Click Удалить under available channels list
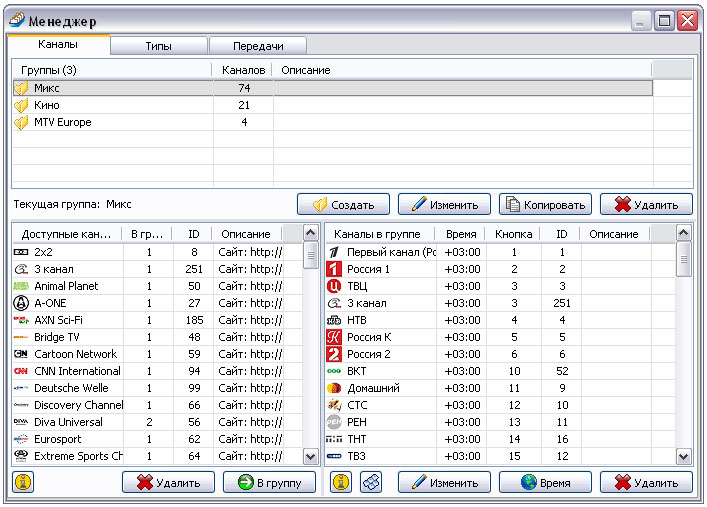 pyautogui.click(x=169, y=482)
